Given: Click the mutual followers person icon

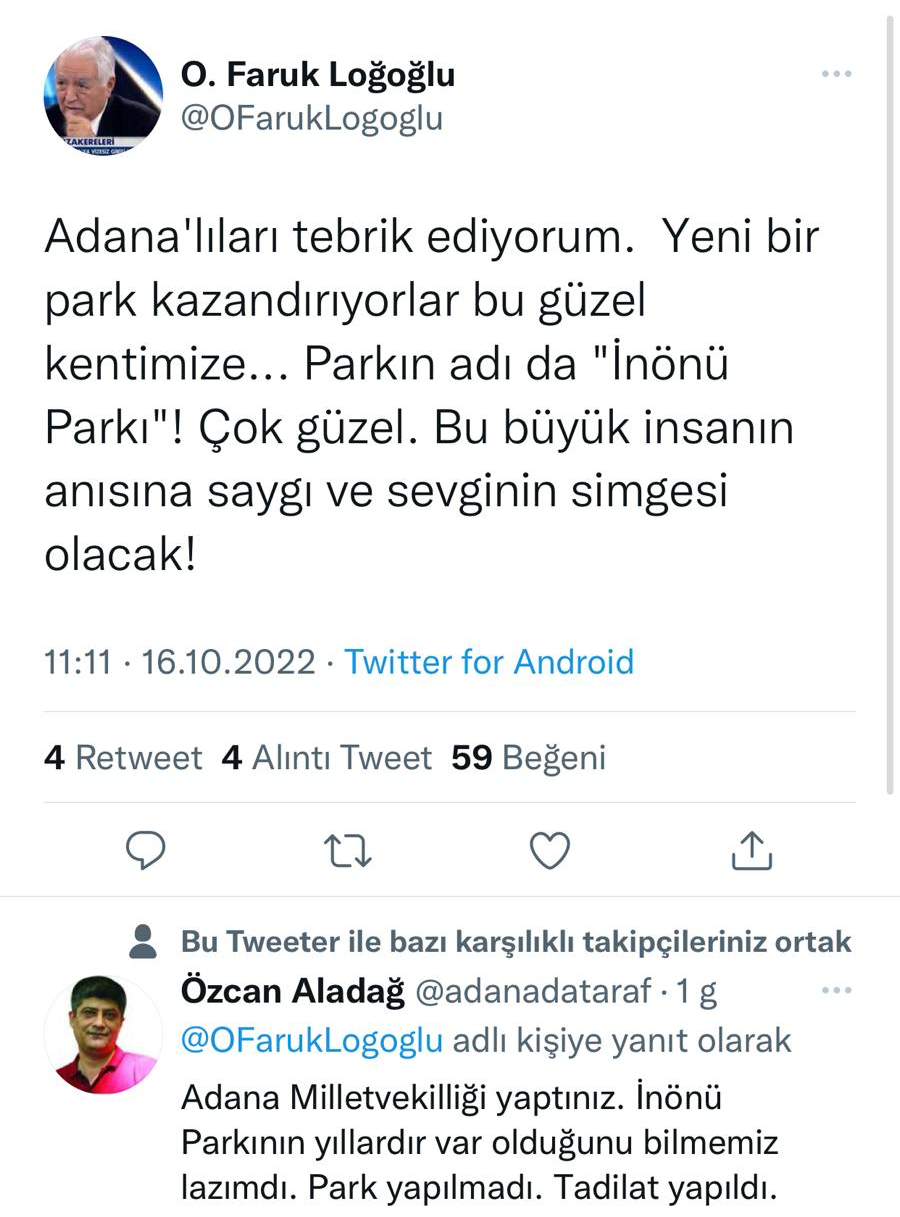Looking at the screenshot, I should (144, 941).
